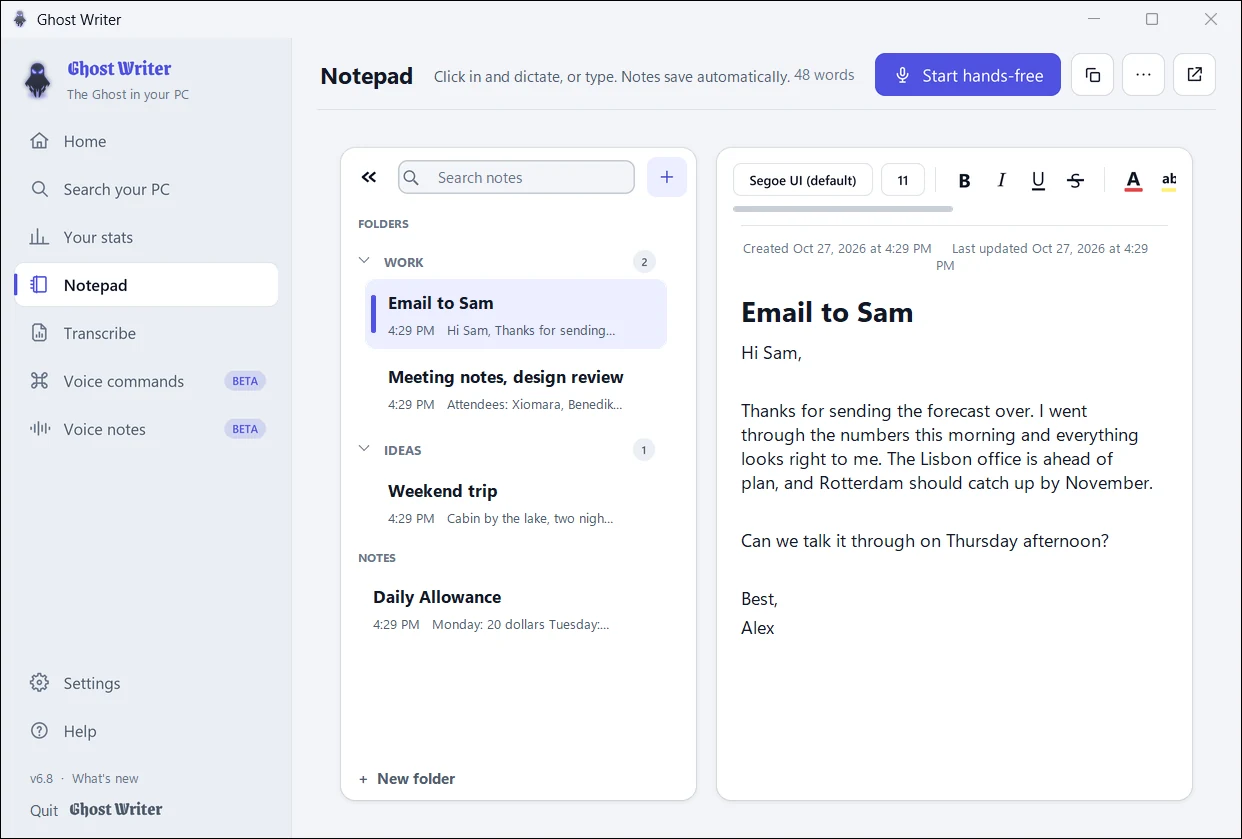Pick the yellow highlight color

click(x=1168, y=180)
